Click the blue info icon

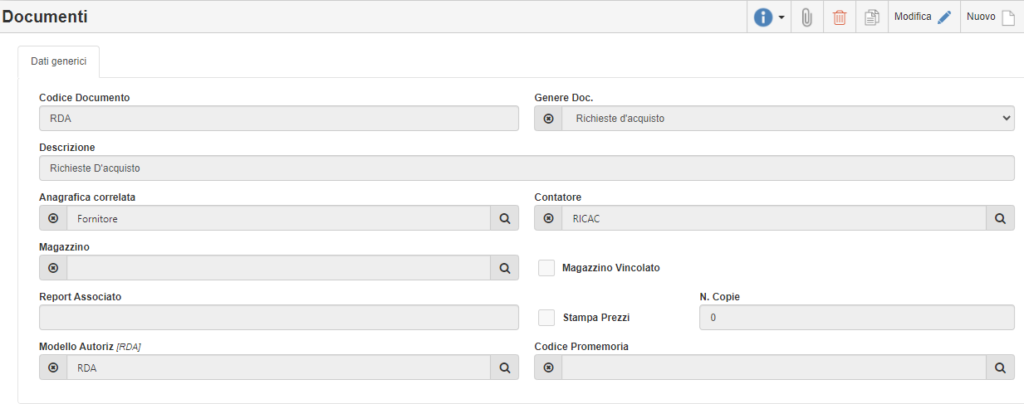pyautogui.click(x=763, y=18)
